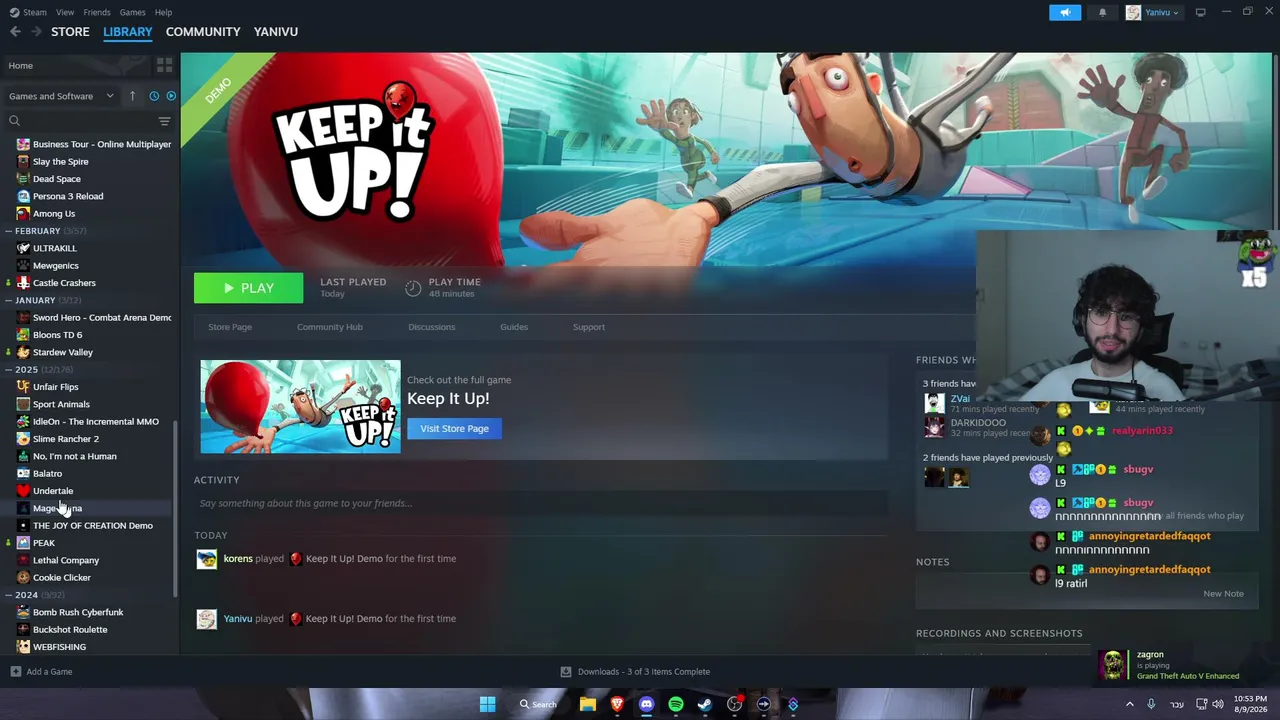Image resolution: width=1280 pixels, height=720 pixels.
Task: Switch to the COMMUNITY tab
Action: [203, 32]
